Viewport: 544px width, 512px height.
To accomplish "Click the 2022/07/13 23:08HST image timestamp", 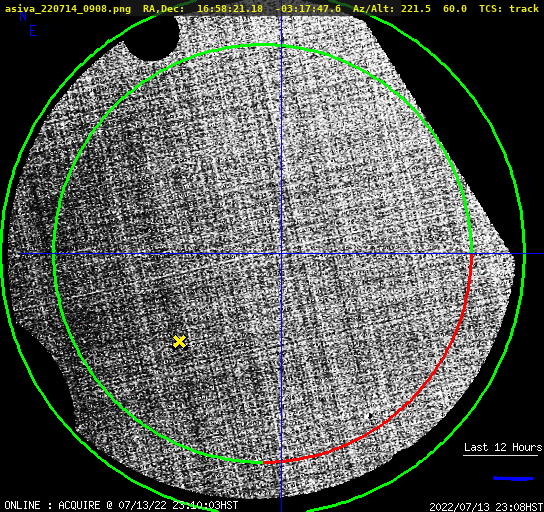I will (x=486, y=507).
